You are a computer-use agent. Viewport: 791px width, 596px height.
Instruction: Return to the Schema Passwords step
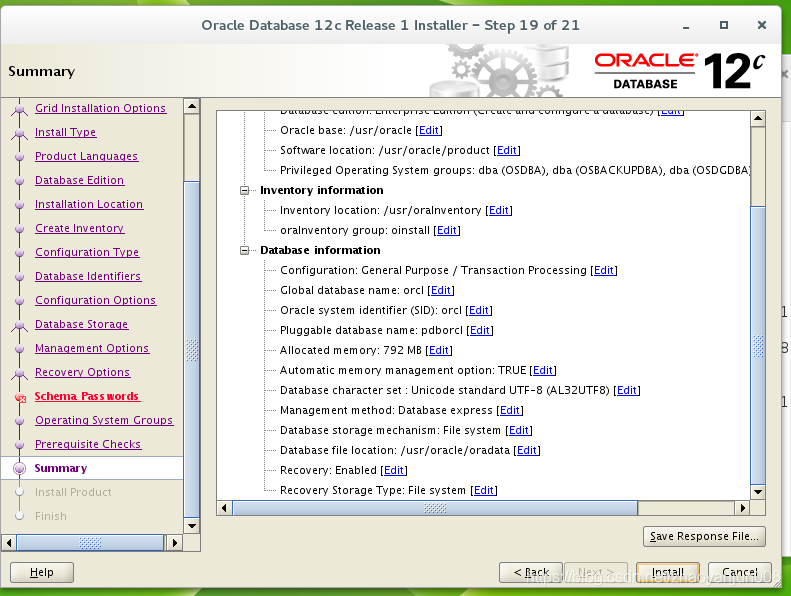pyautogui.click(x=87, y=396)
